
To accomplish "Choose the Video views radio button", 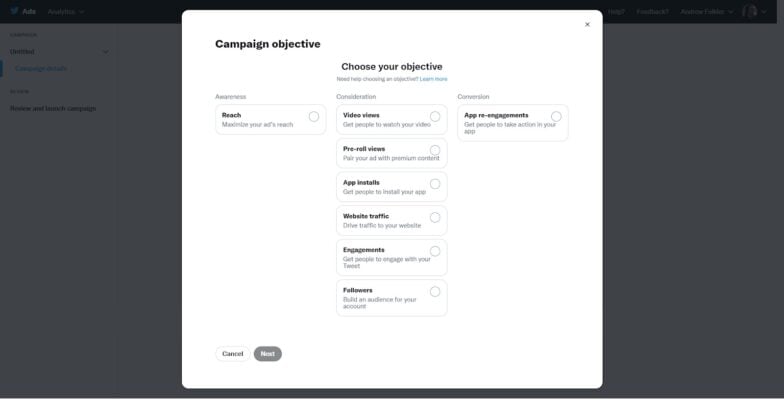I will pyautogui.click(x=435, y=116).
